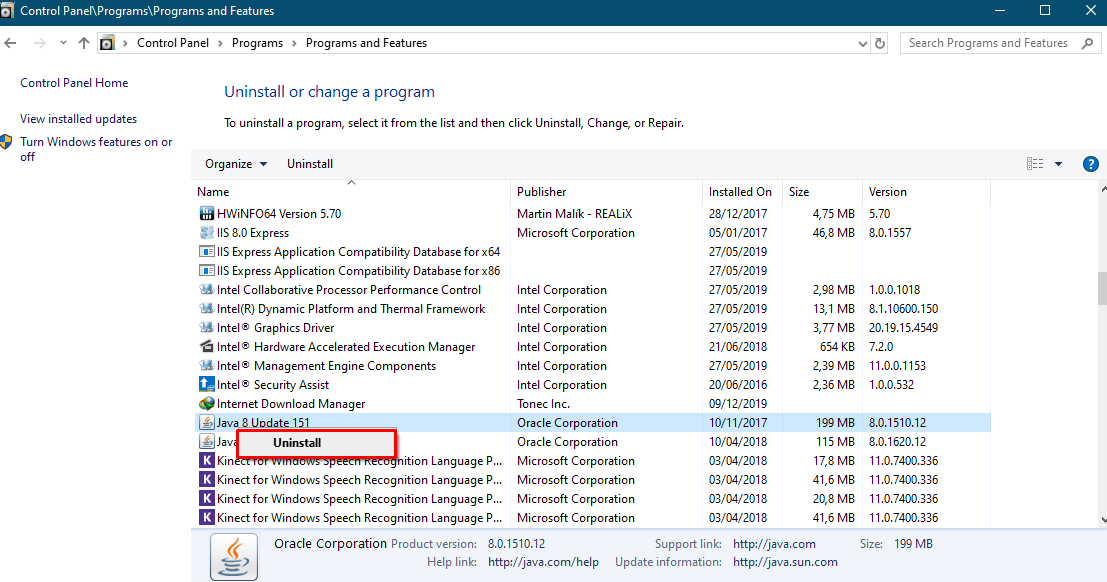Click the Intel Security Assist icon
The height and width of the screenshot is (582, 1107).
[206, 385]
